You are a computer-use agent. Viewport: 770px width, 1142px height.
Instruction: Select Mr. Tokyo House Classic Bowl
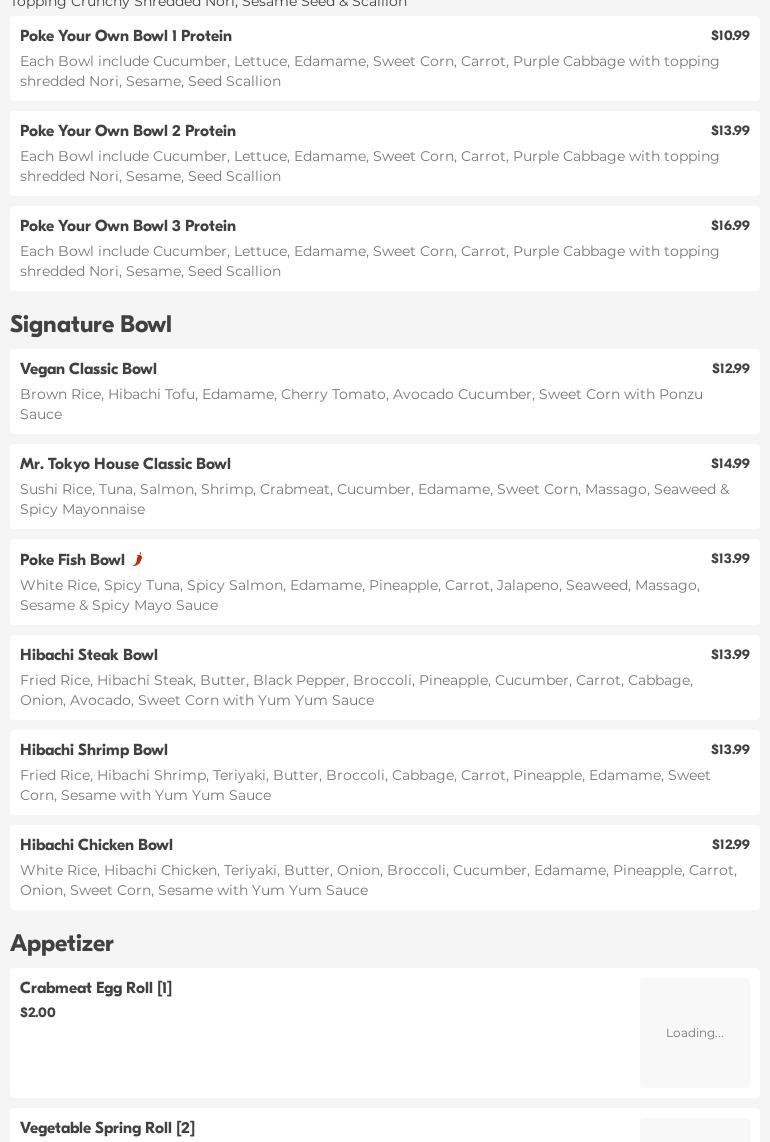125,464
